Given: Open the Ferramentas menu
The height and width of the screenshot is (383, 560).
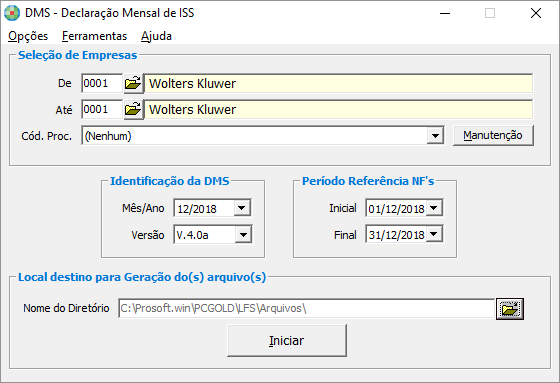Looking at the screenshot, I should pyautogui.click(x=94, y=36).
